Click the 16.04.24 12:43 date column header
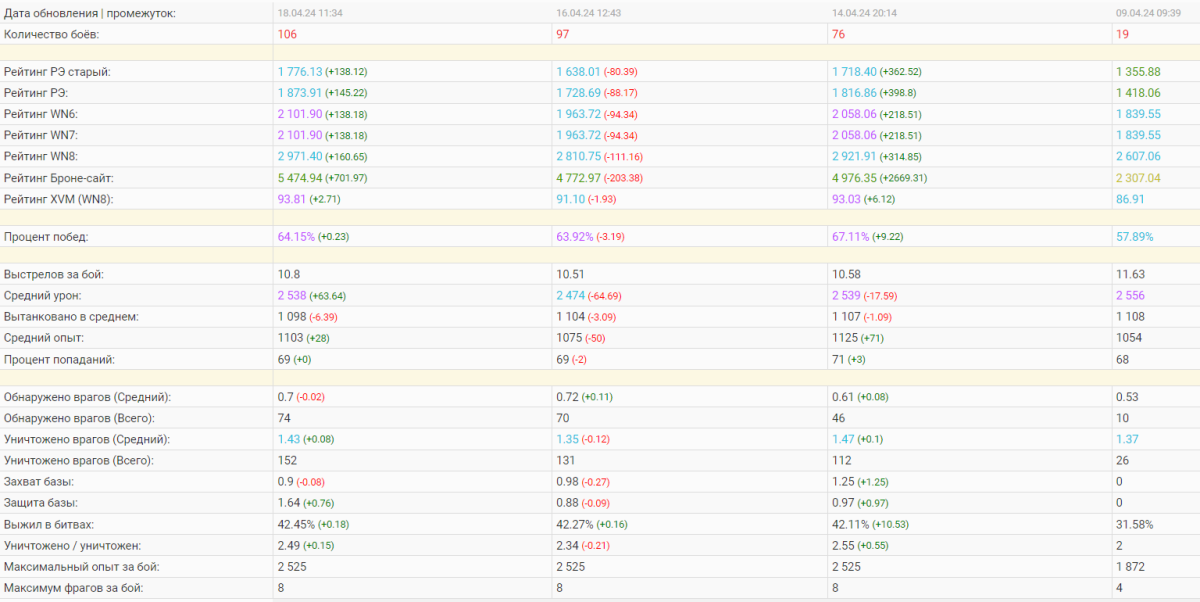 [588, 12]
